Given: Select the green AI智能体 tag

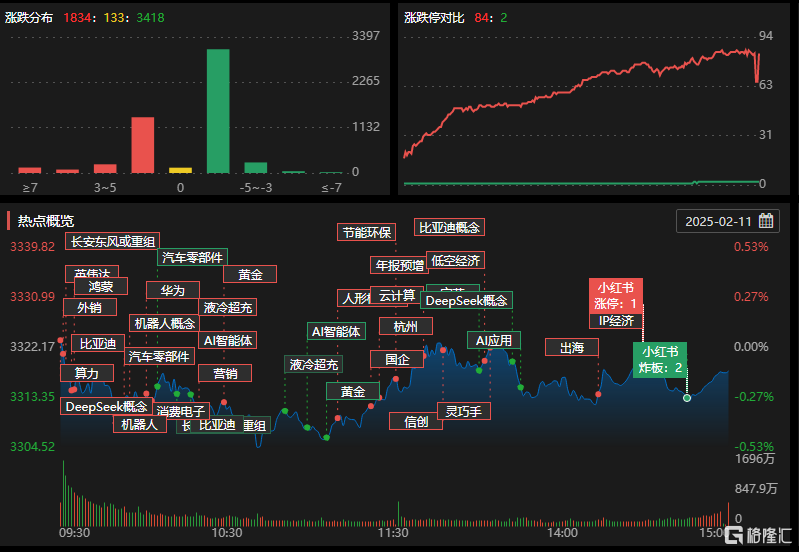Looking at the screenshot, I should click(x=336, y=331).
